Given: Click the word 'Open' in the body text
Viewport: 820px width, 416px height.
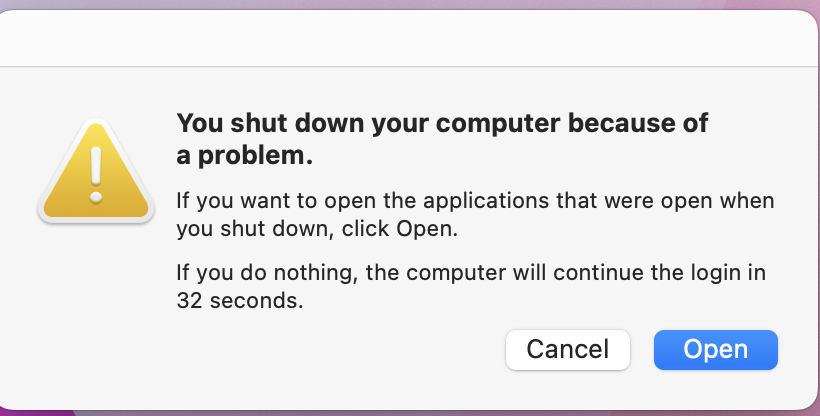Looking at the screenshot, I should tap(425, 228).
